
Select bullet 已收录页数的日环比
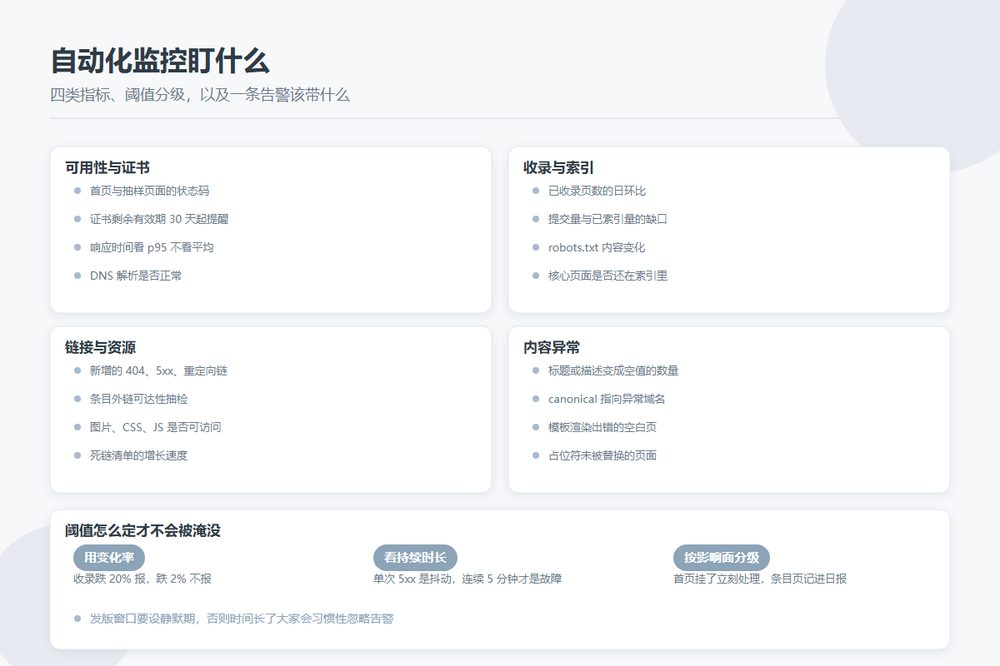coord(597,191)
